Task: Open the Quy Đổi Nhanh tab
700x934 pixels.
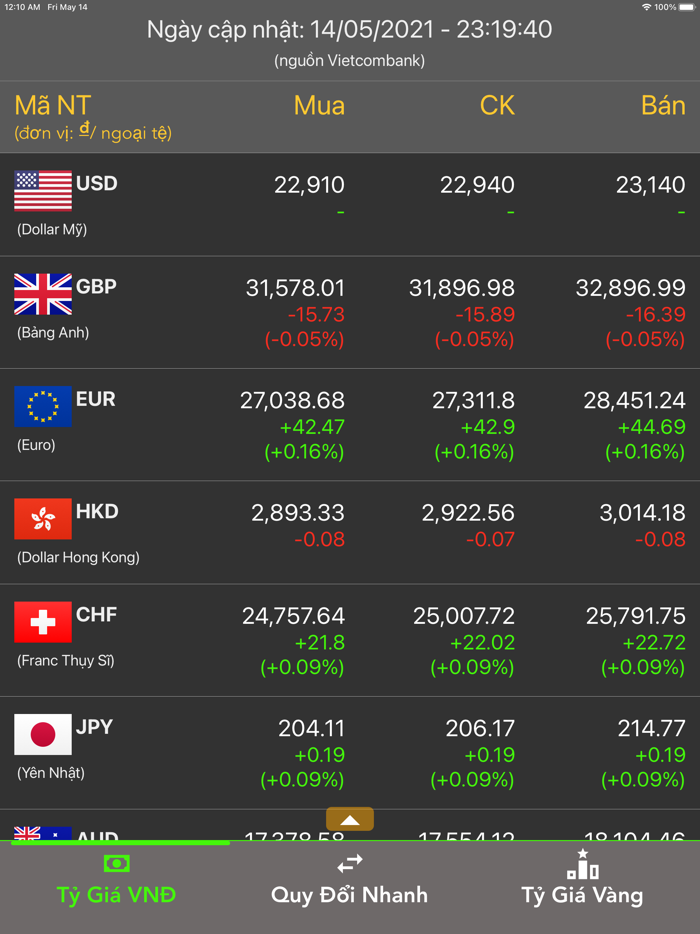Action: click(x=350, y=880)
